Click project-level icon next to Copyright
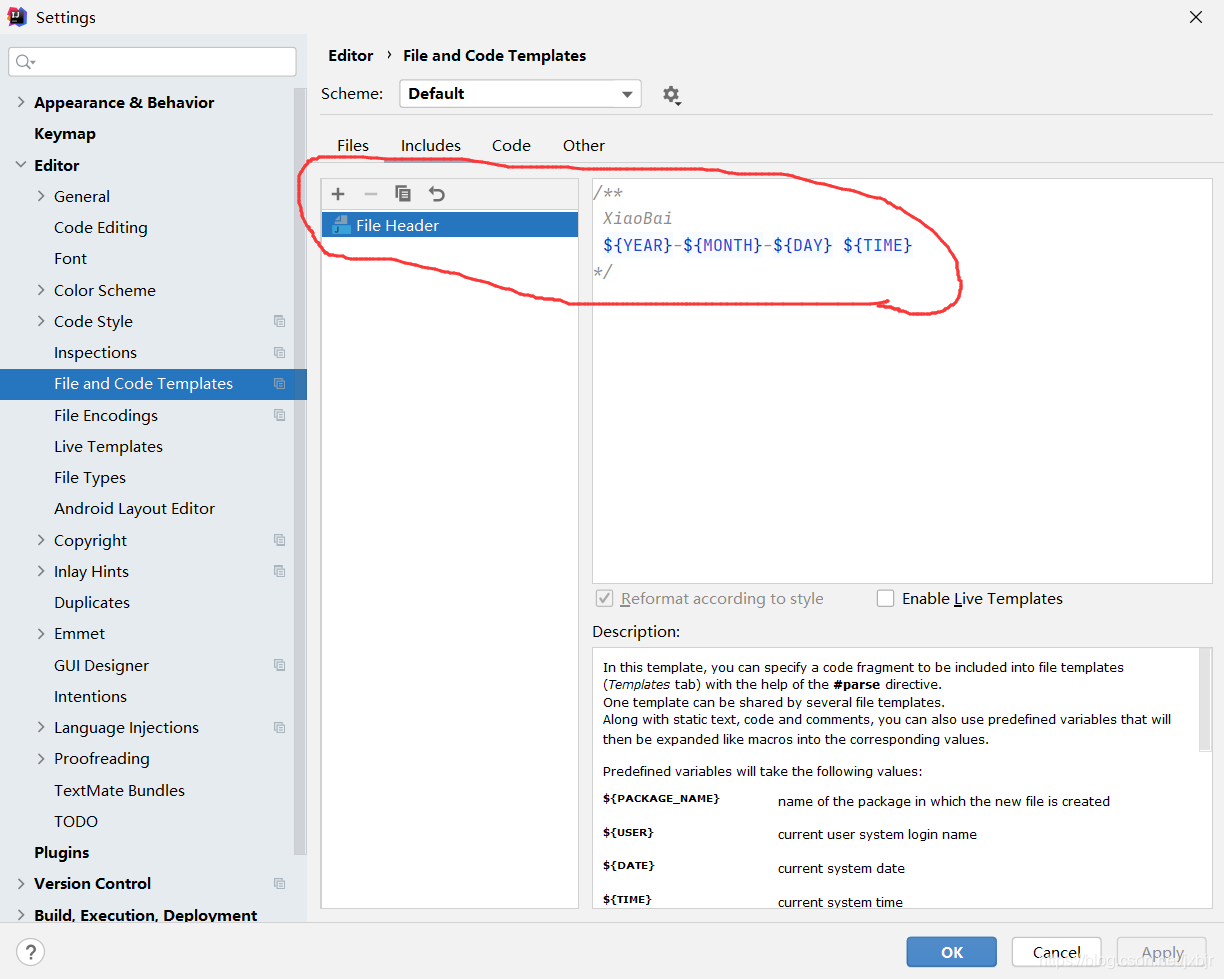Screen dimensions: 1224x979 coord(279,540)
